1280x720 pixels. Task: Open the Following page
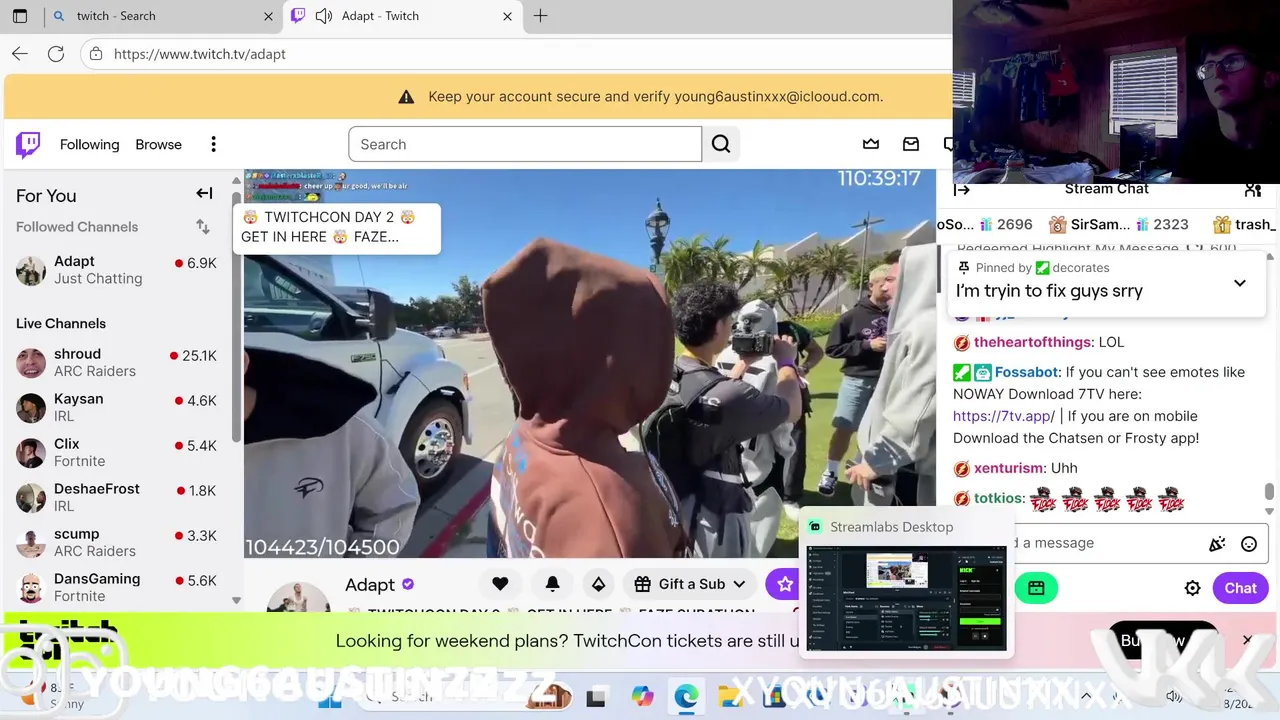pyautogui.click(x=89, y=145)
